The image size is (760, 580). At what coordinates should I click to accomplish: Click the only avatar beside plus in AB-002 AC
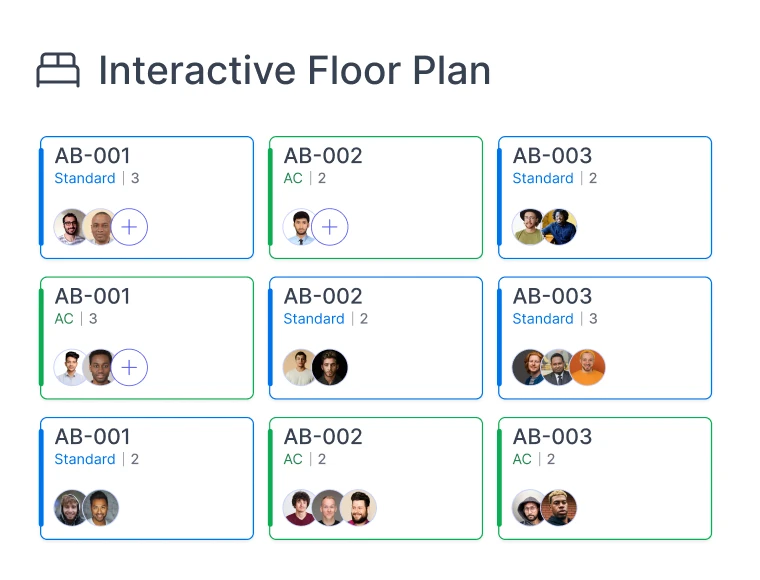tap(300, 227)
